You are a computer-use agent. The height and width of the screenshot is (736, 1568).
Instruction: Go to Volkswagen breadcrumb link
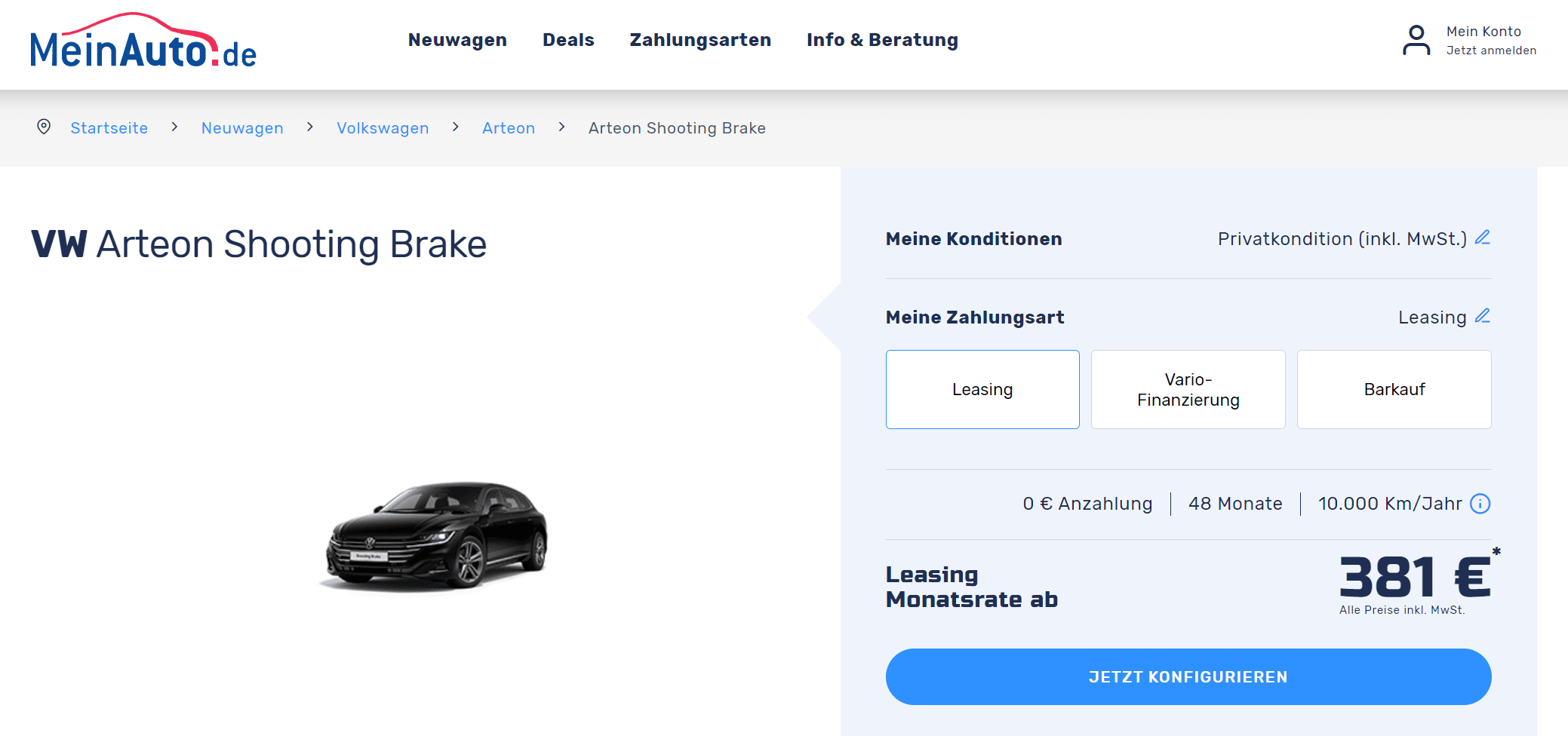point(383,128)
